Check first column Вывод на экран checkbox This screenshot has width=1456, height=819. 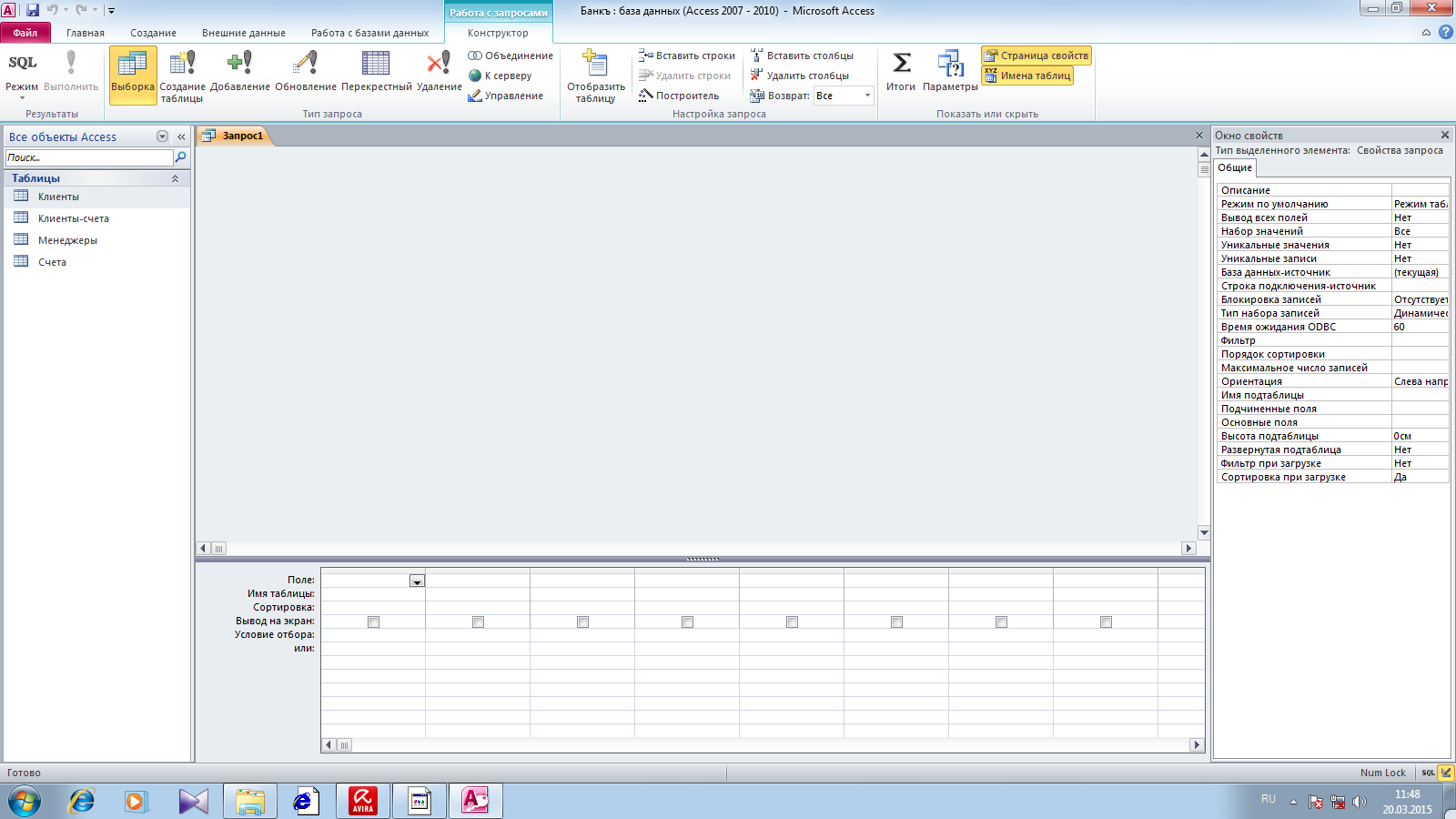pos(373,622)
